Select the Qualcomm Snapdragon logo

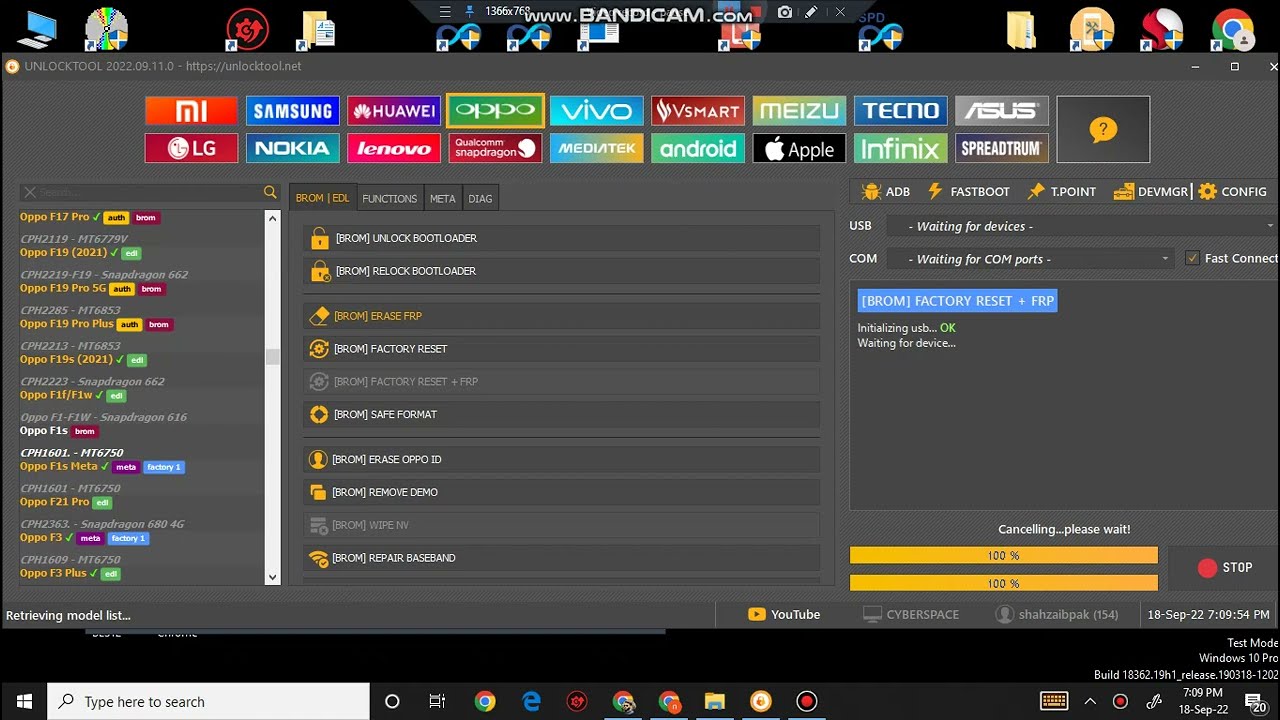pyautogui.click(x=495, y=148)
